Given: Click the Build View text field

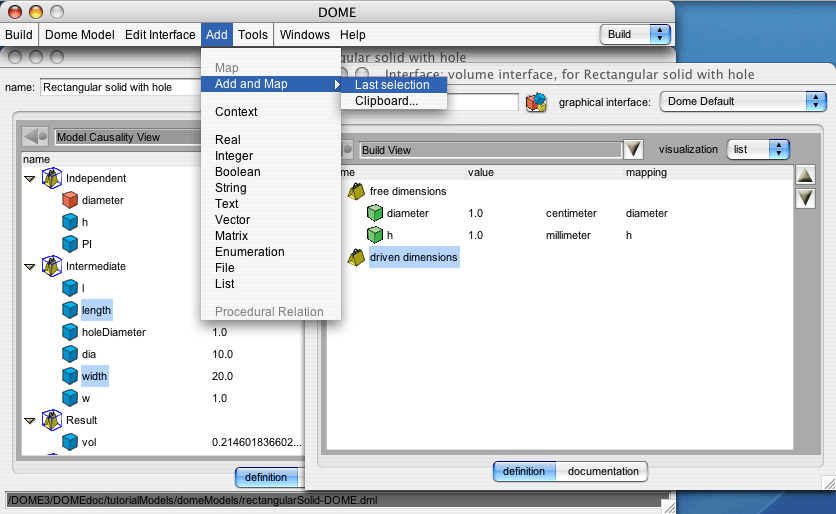Looking at the screenshot, I should (491, 150).
